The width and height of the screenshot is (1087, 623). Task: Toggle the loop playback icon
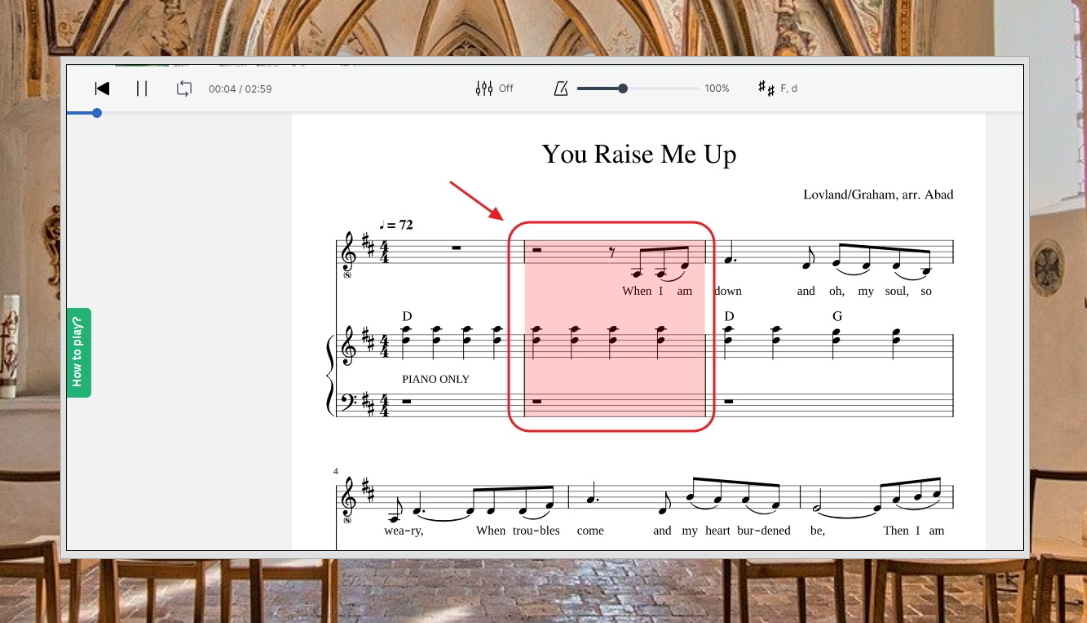coord(184,89)
